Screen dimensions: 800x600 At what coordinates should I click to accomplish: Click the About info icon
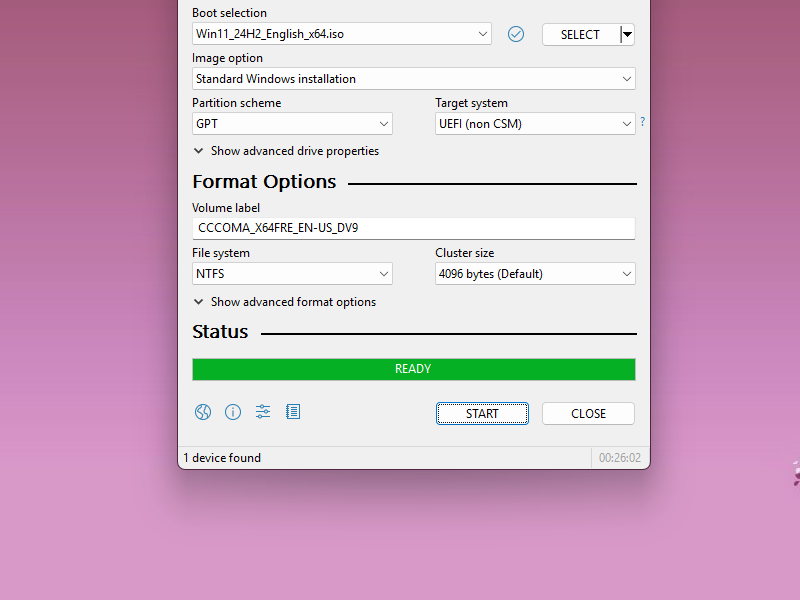233,412
